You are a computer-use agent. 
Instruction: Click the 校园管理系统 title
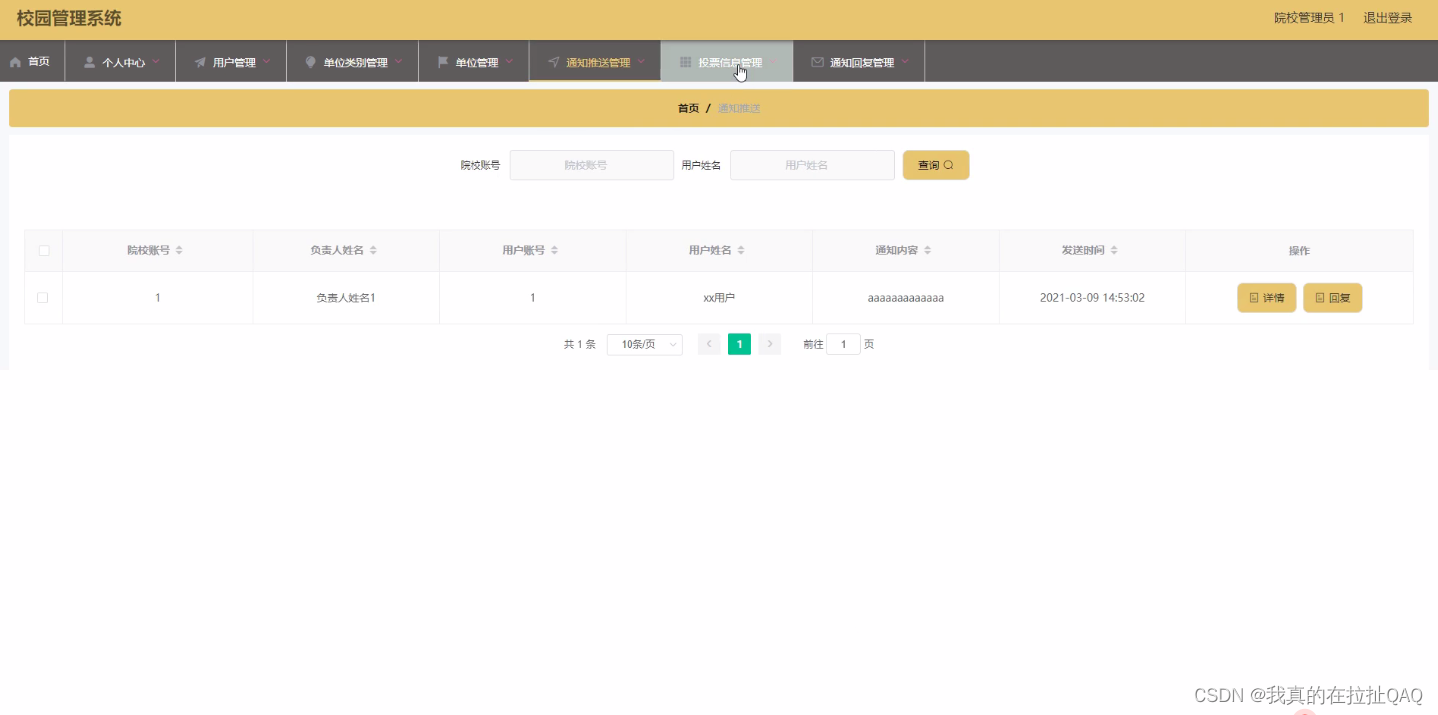click(69, 18)
